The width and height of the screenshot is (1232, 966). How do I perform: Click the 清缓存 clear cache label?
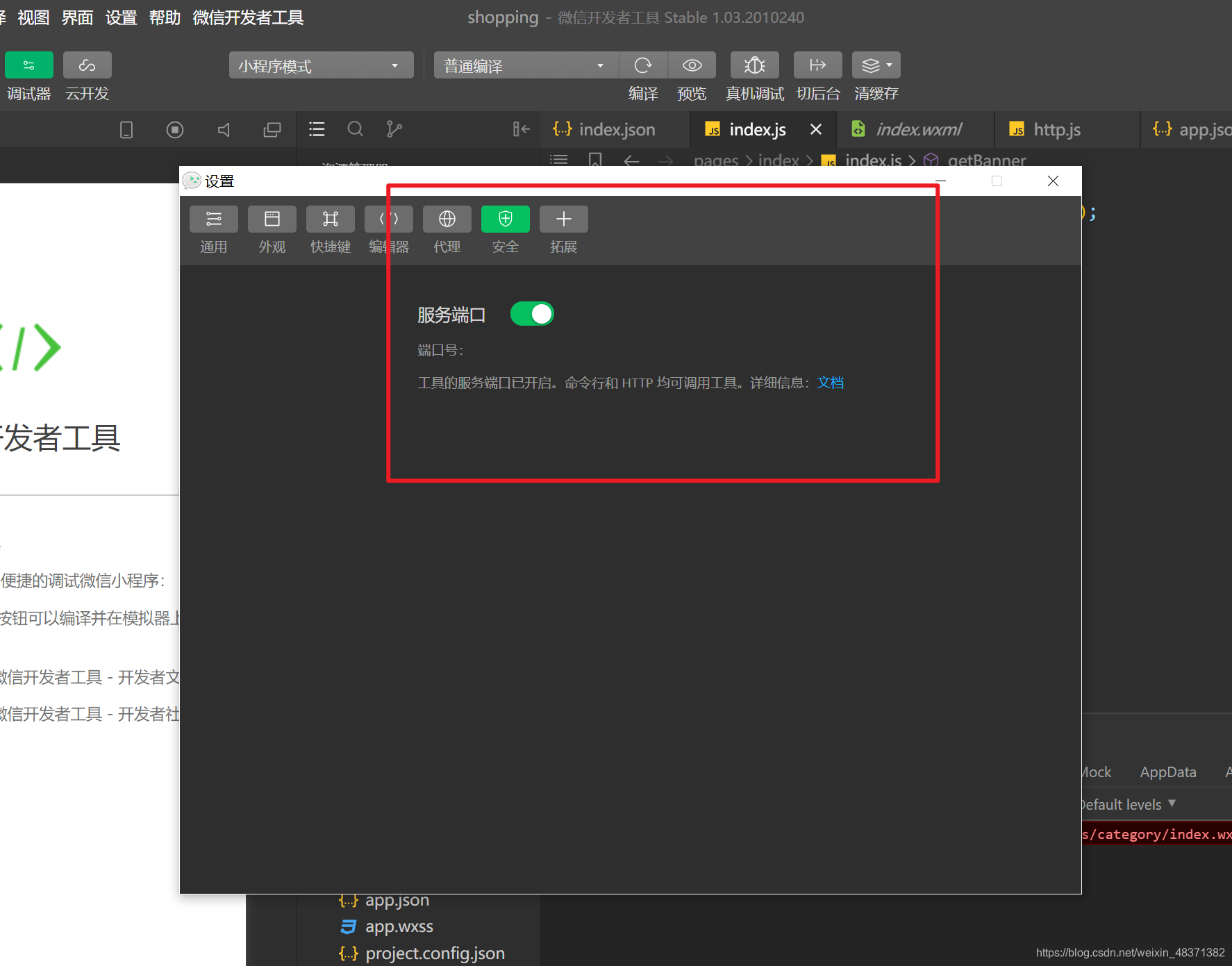point(876,94)
